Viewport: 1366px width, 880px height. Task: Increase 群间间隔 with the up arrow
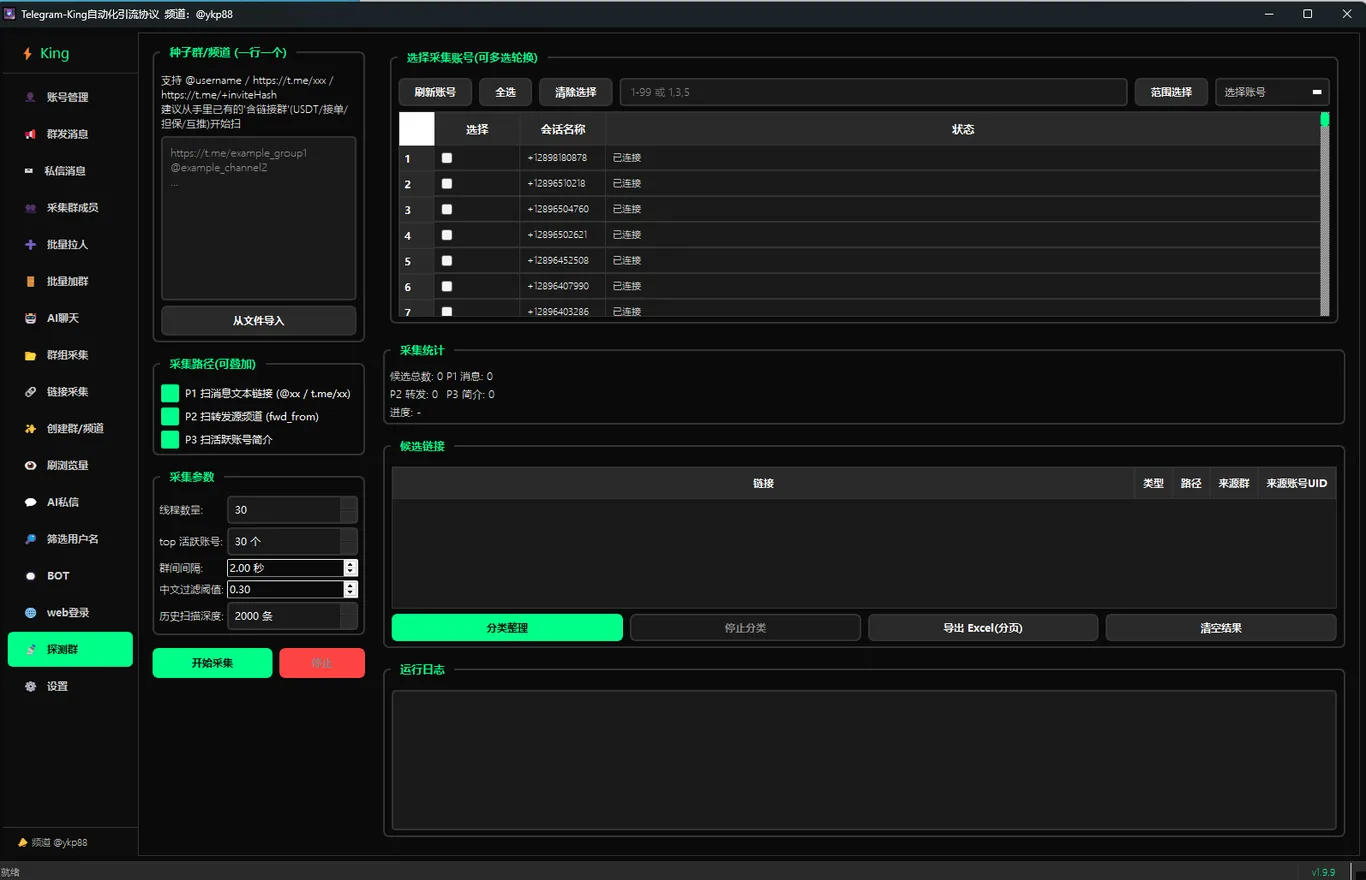tap(350, 564)
